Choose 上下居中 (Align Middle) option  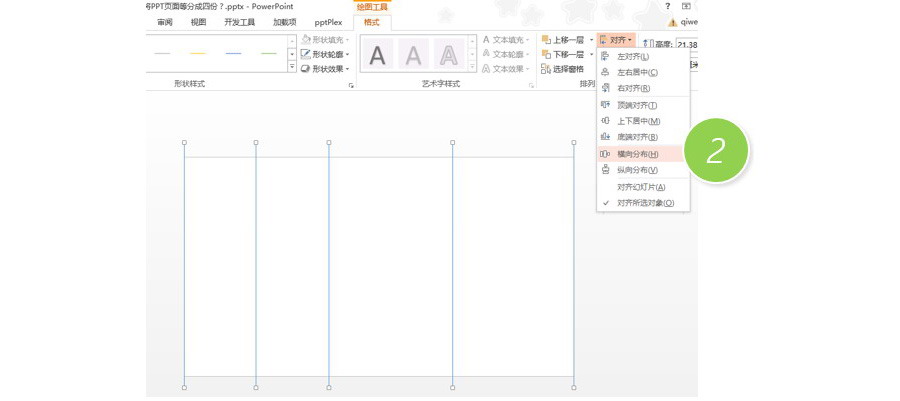click(638, 121)
